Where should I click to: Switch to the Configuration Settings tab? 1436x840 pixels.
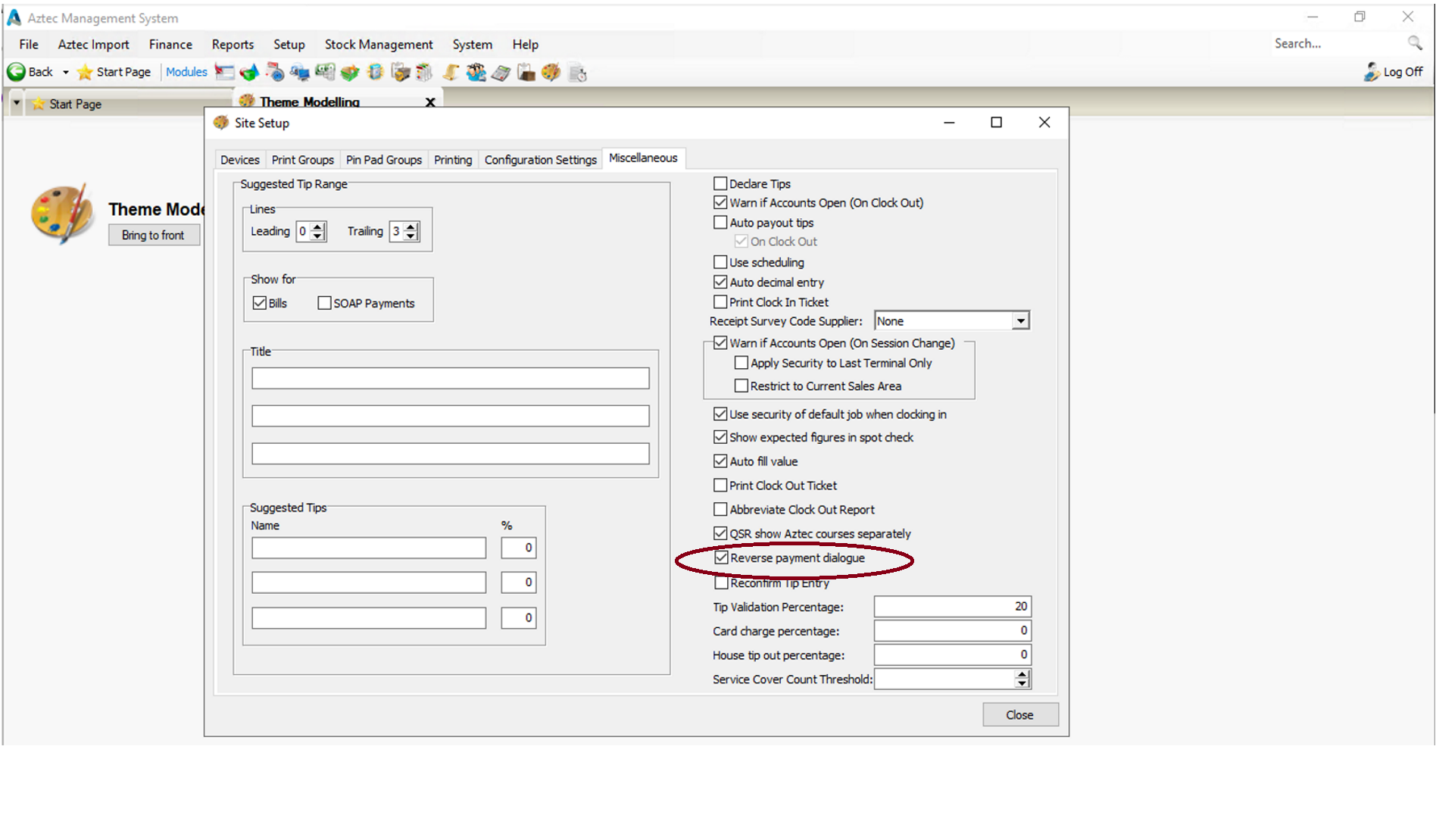coord(540,160)
